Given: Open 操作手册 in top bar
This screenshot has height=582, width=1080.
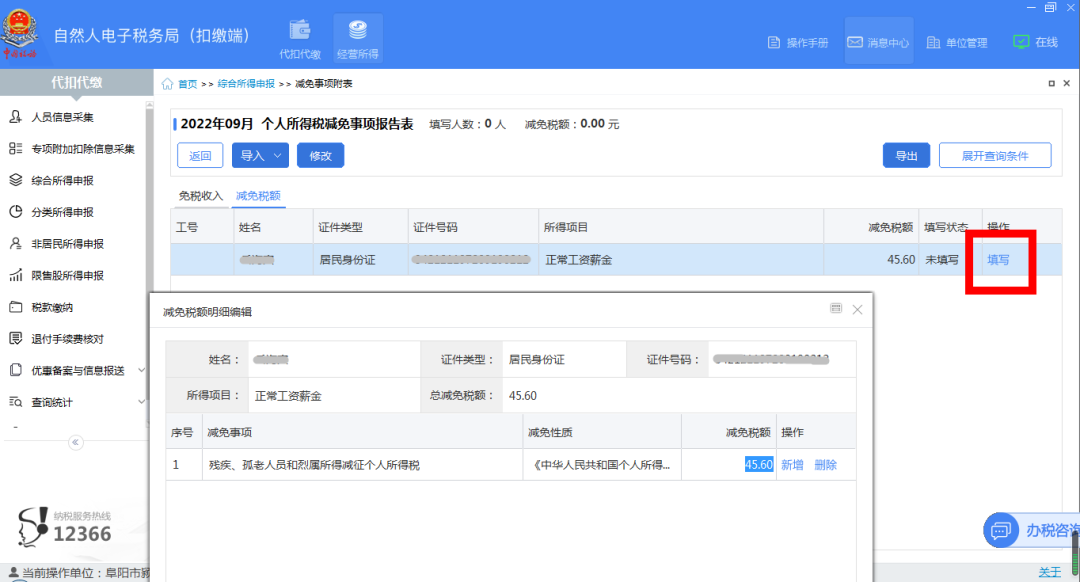Looking at the screenshot, I should click(x=798, y=43).
